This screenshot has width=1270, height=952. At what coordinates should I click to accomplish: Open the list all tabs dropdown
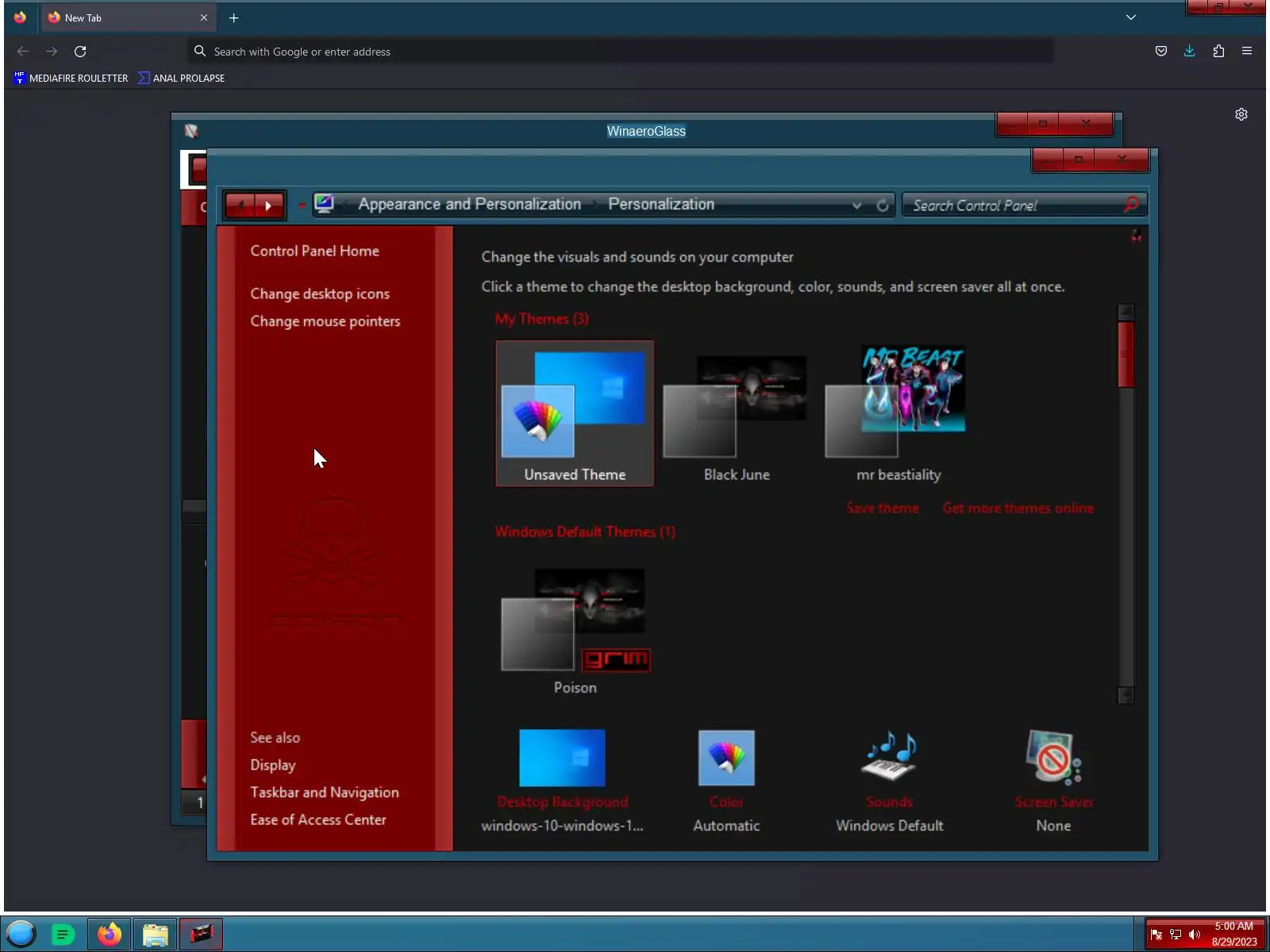pos(1130,17)
